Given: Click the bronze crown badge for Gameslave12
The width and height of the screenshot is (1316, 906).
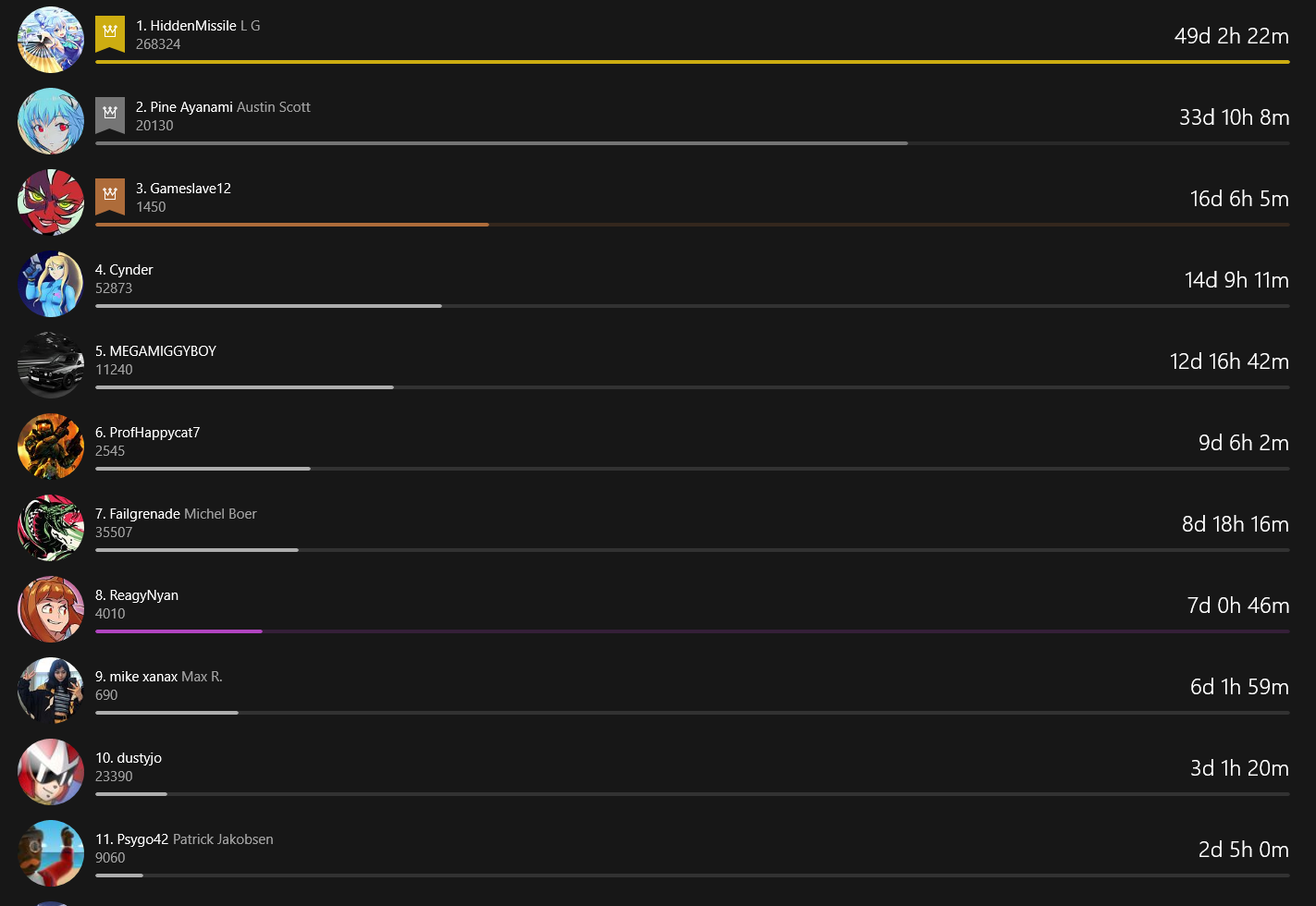Looking at the screenshot, I should [110, 196].
